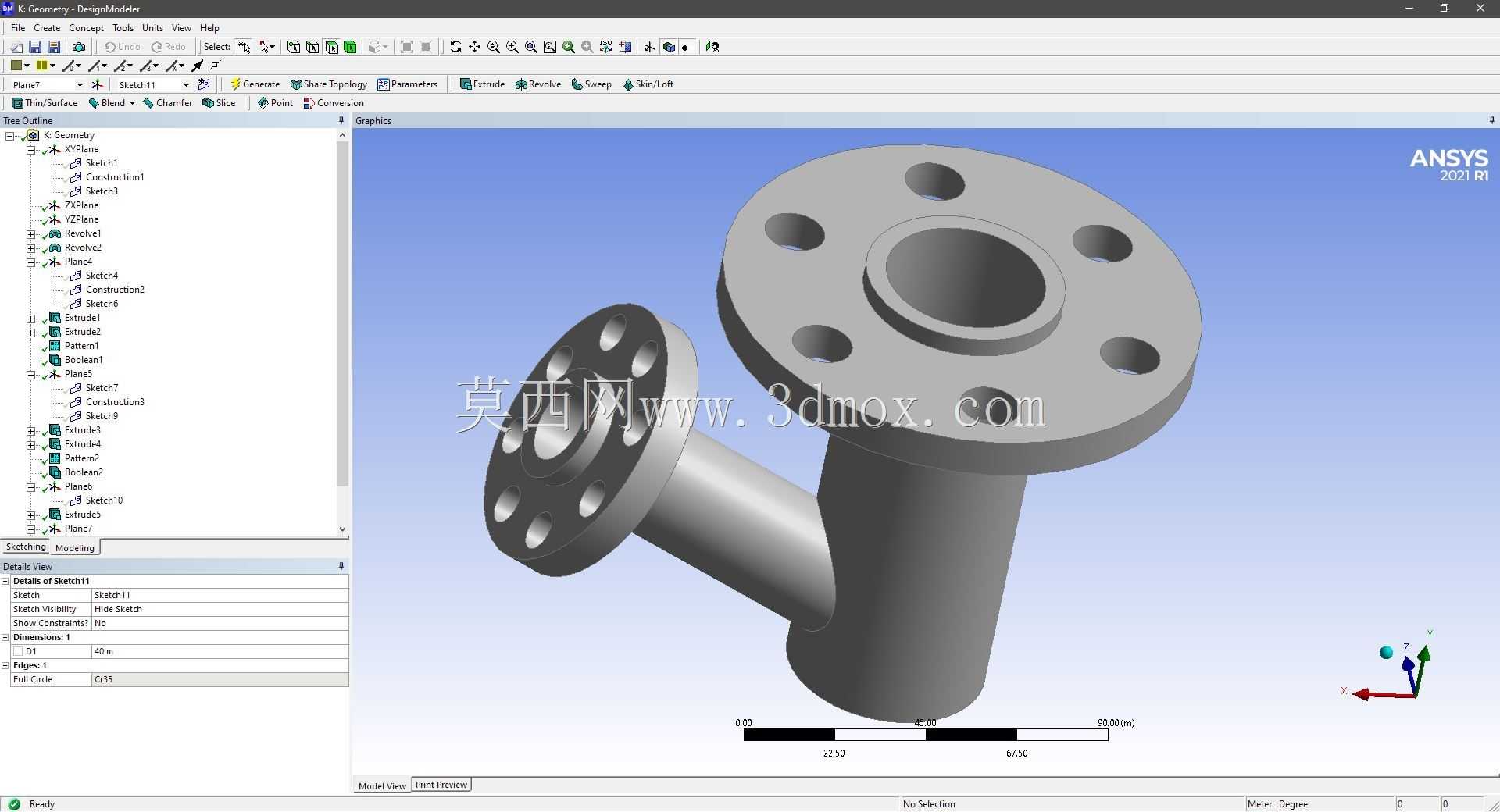Click the last icon on top toolbar

pyautogui.click(x=712, y=47)
